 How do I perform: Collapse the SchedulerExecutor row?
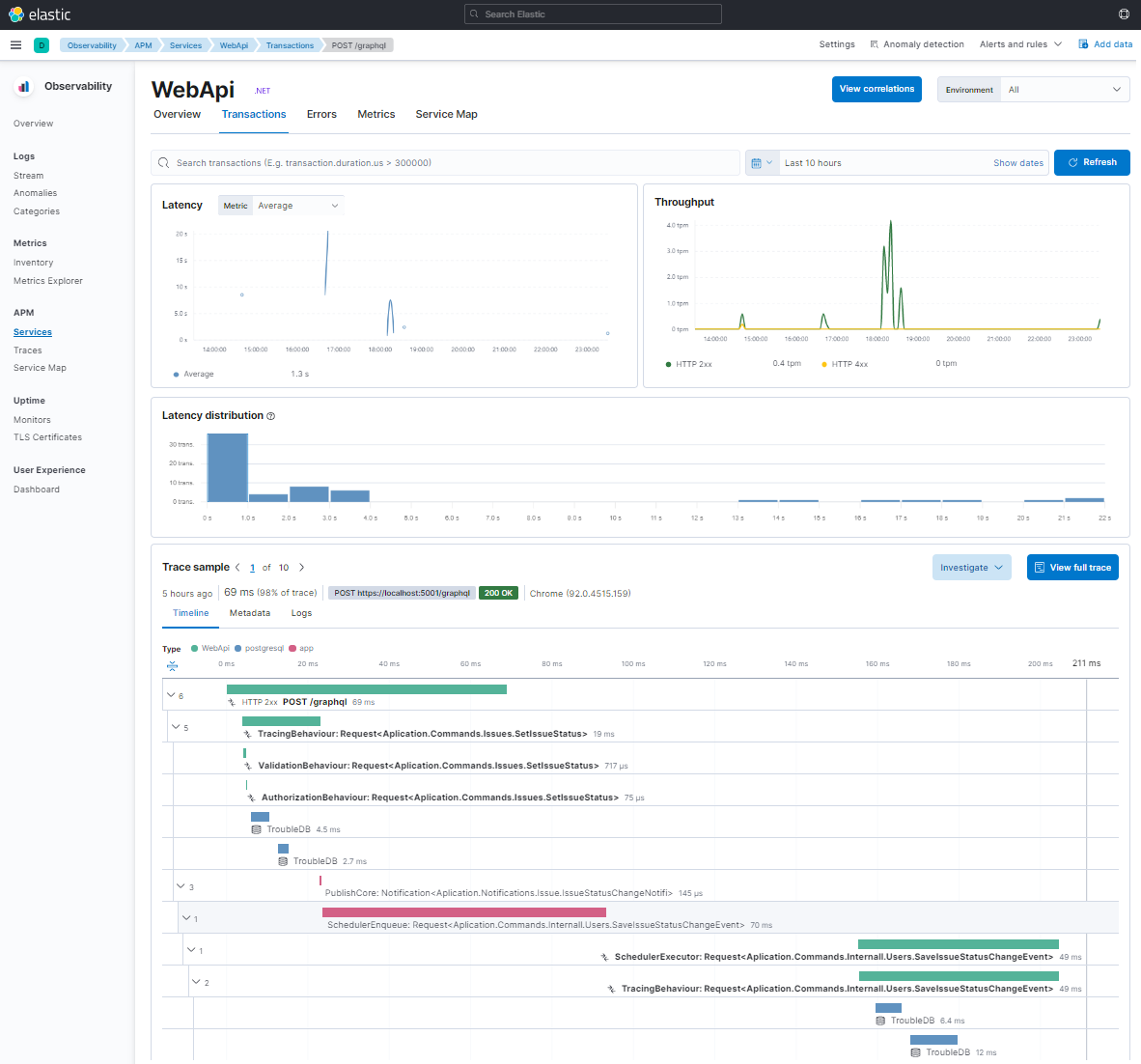click(x=191, y=950)
